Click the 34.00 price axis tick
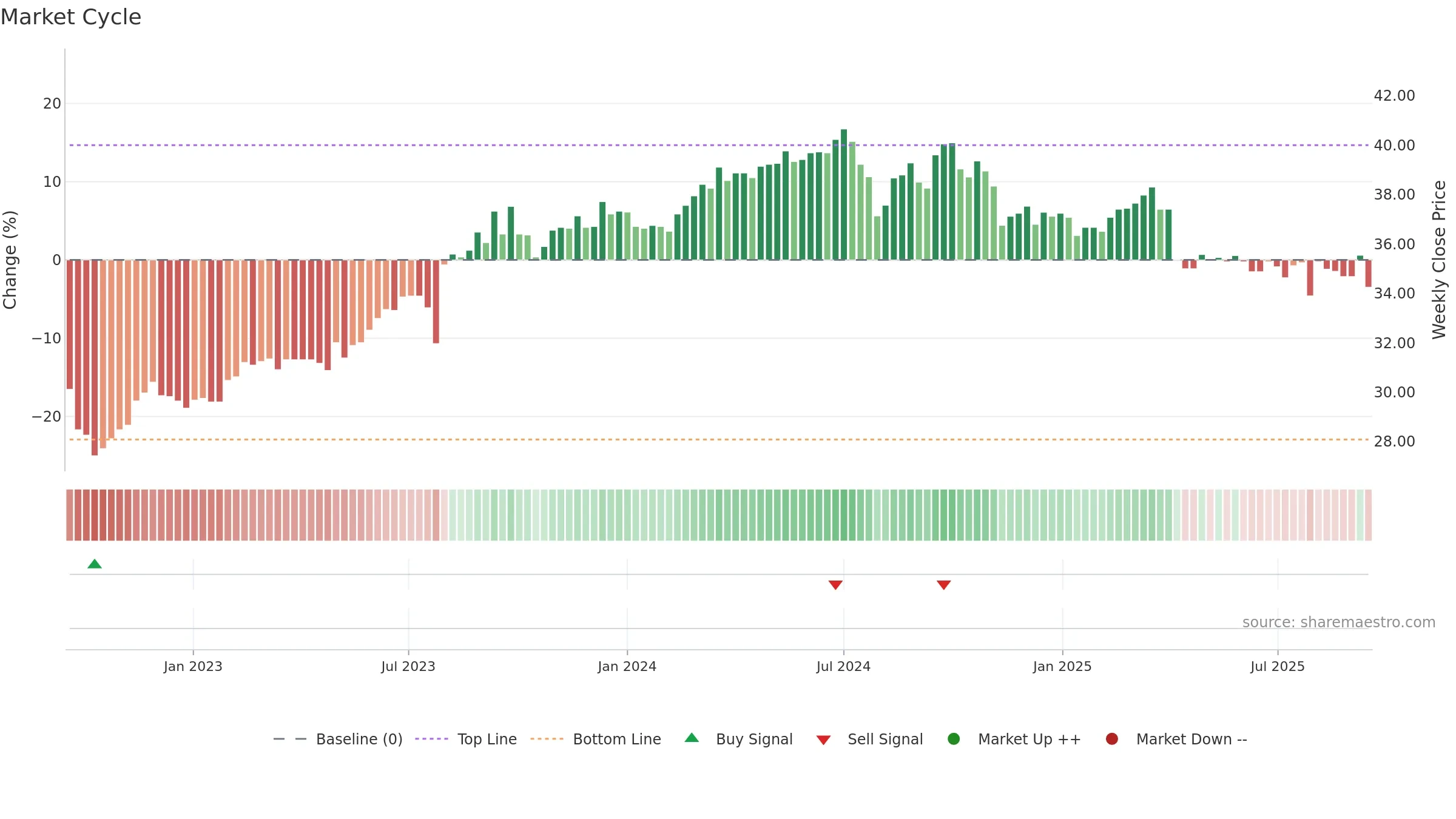Viewport: 1456px width, 819px height. pyautogui.click(x=1394, y=294)
